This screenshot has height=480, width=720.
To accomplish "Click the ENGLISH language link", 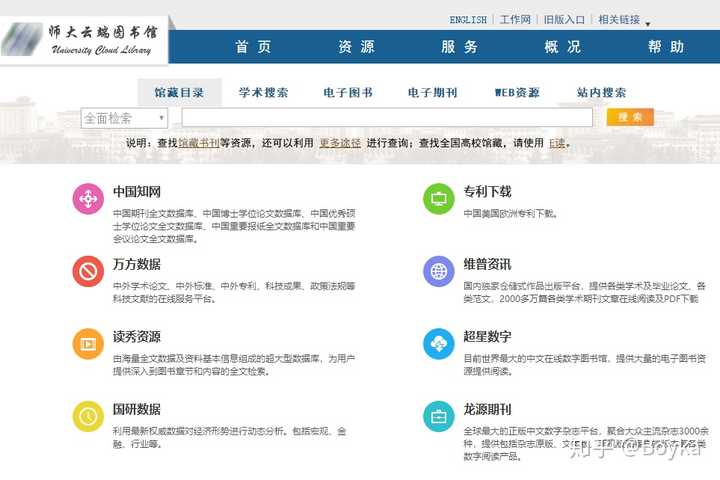I will 468,20.
